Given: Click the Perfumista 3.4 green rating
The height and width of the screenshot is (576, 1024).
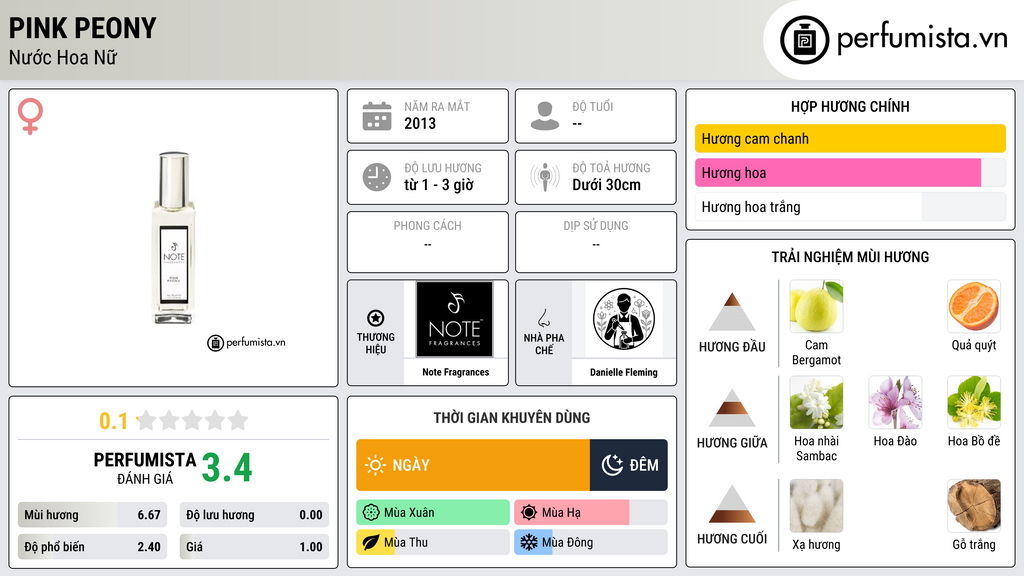Looking at the screenshot, I should (x=227, y=468).
